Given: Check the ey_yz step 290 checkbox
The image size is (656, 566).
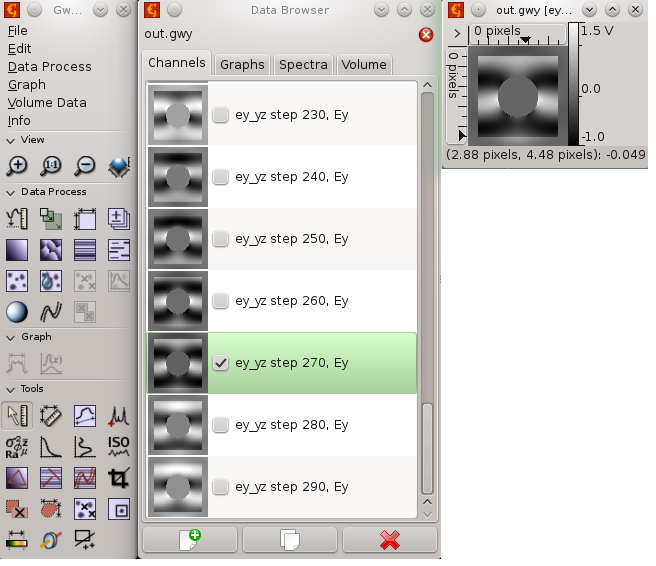Looking at the screenshot, I should [x=220, y=487].
